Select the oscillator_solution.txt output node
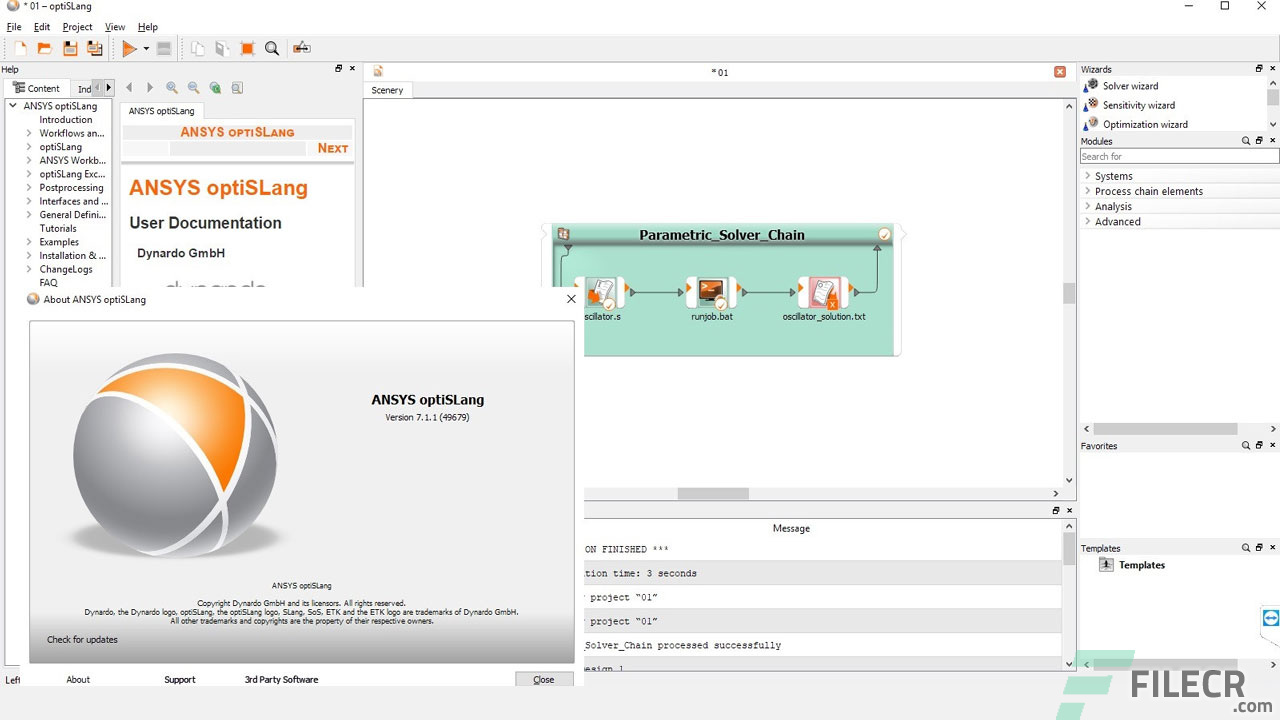This screenshot has height=720, width=1280. tap(824, 293)
